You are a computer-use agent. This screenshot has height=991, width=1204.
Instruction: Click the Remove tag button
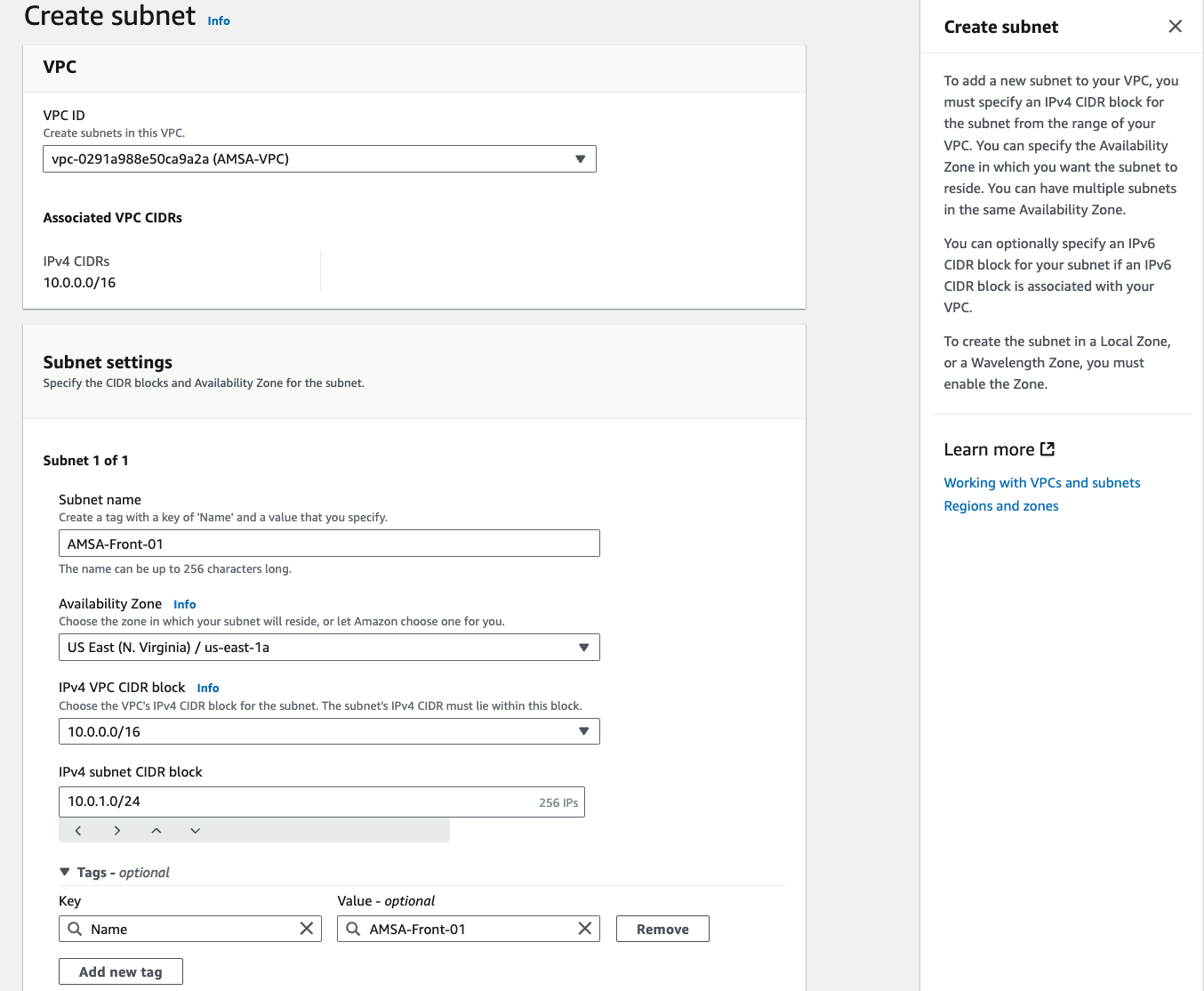click(x=662, y=929)
